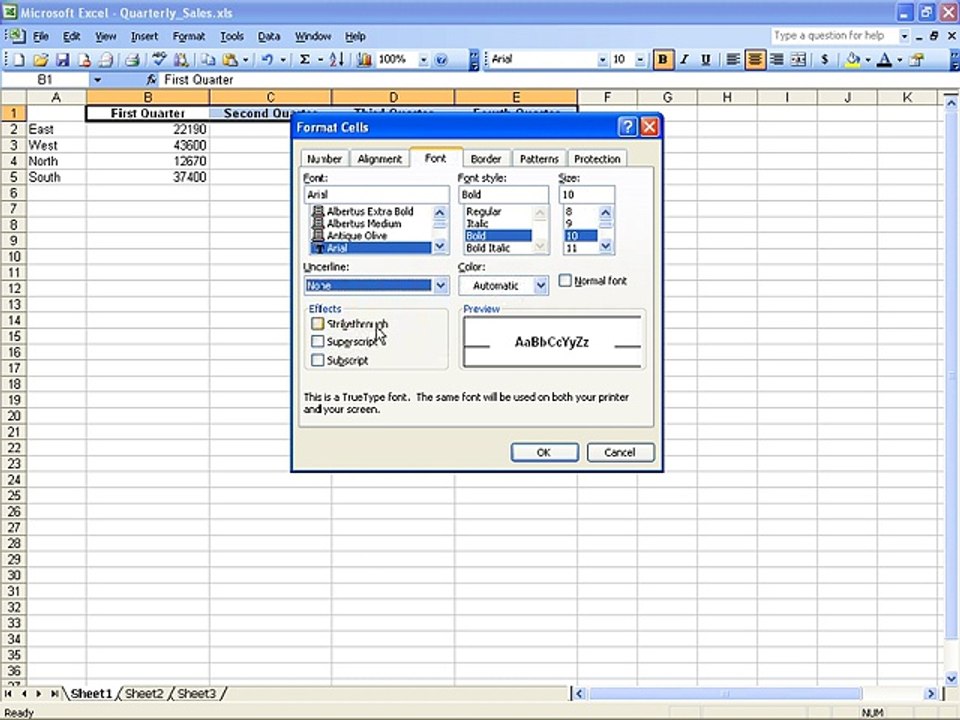The width and height of the screenshot is (960, 720).
Task: Toggle the Bold button in the toolbar
Action: [x=662, y=59]
